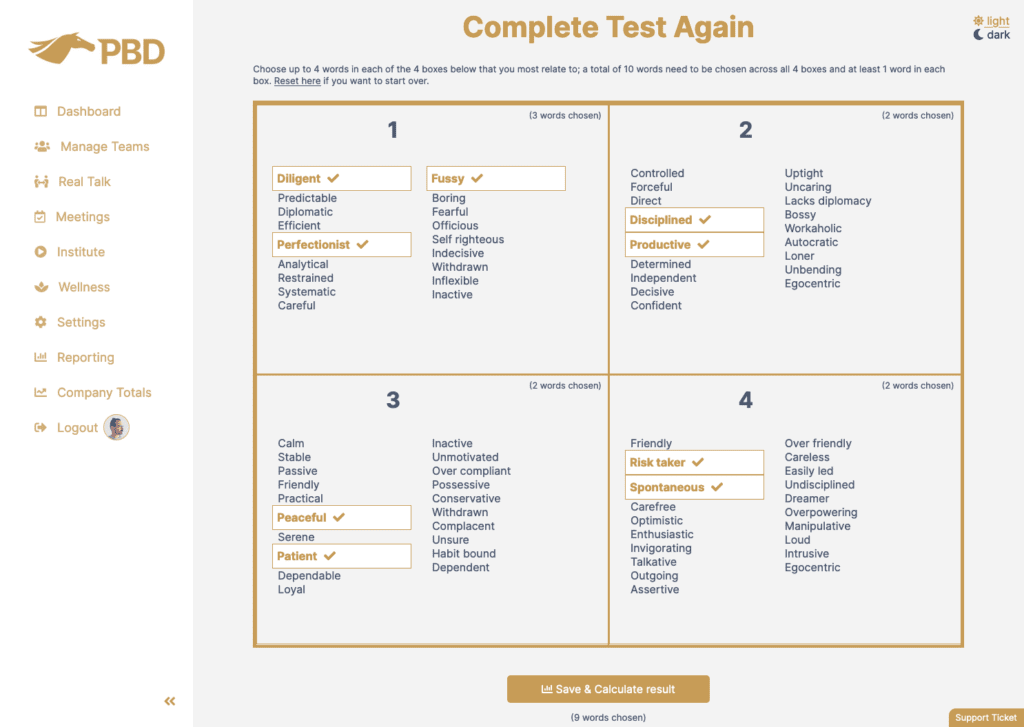Screen dimensions: 1024x727
Task: Click the Reporting chart icon
Action: 41,357
